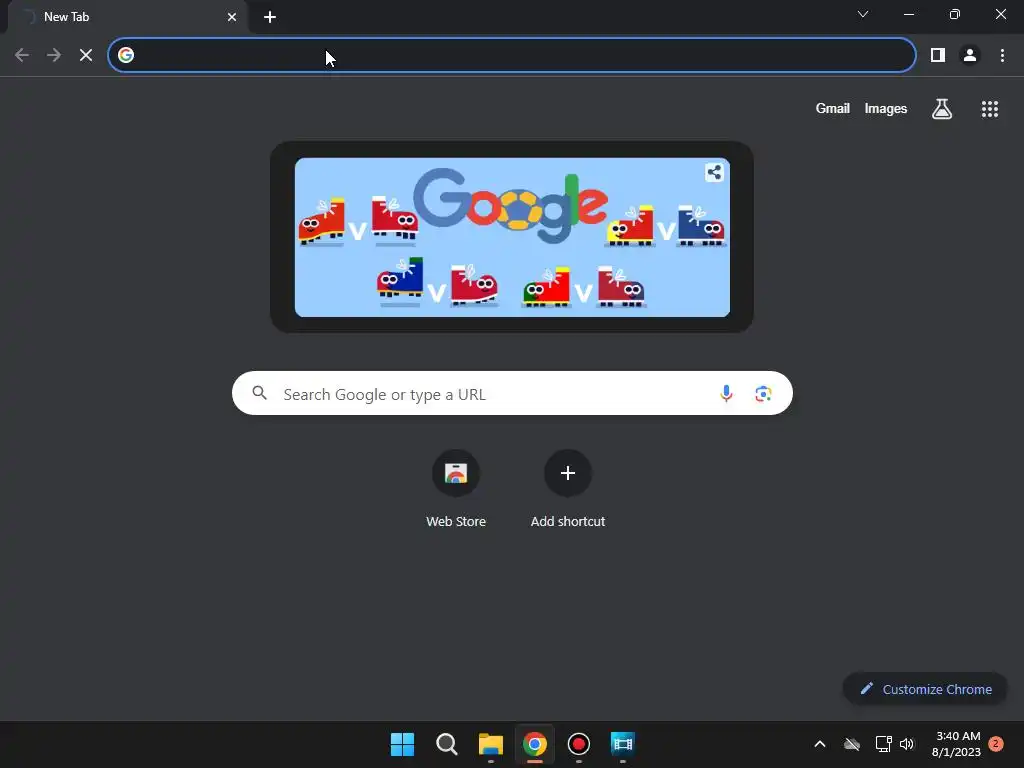Open the clock showing 3:40 AM
Screen dimensions: 1024x768
[956, 744]
